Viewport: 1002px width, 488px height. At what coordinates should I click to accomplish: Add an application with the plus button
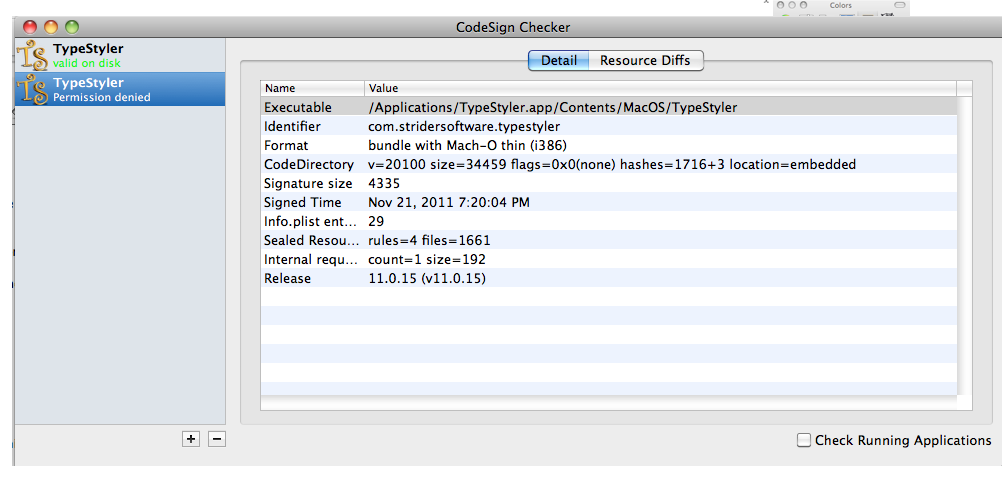190,439
